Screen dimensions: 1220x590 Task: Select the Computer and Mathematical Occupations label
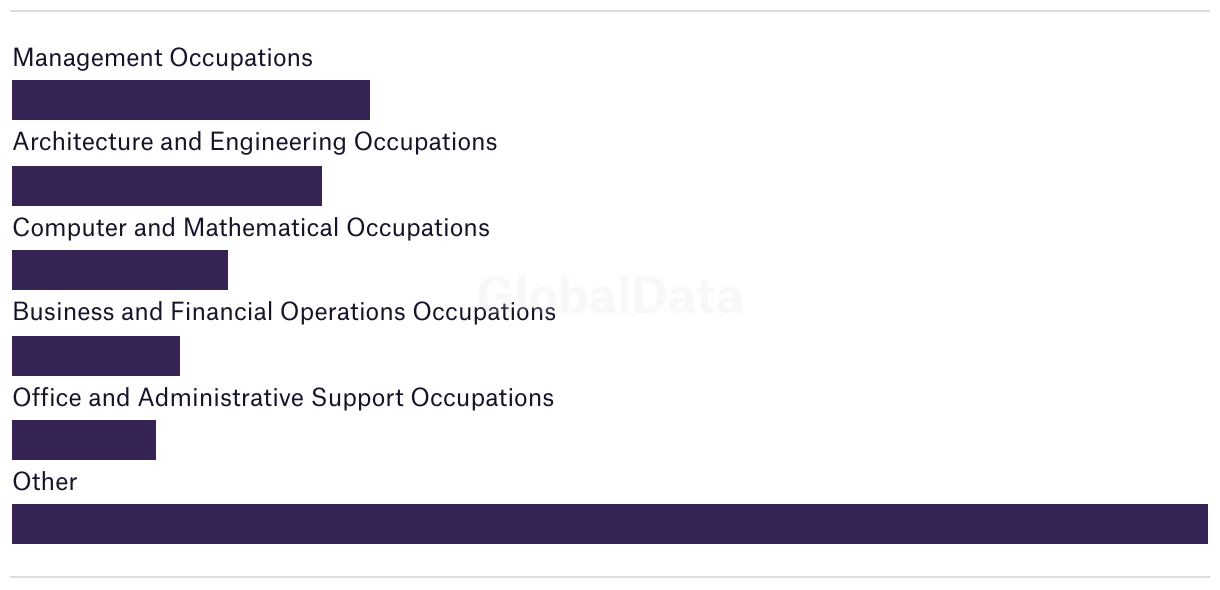[250, 228]
